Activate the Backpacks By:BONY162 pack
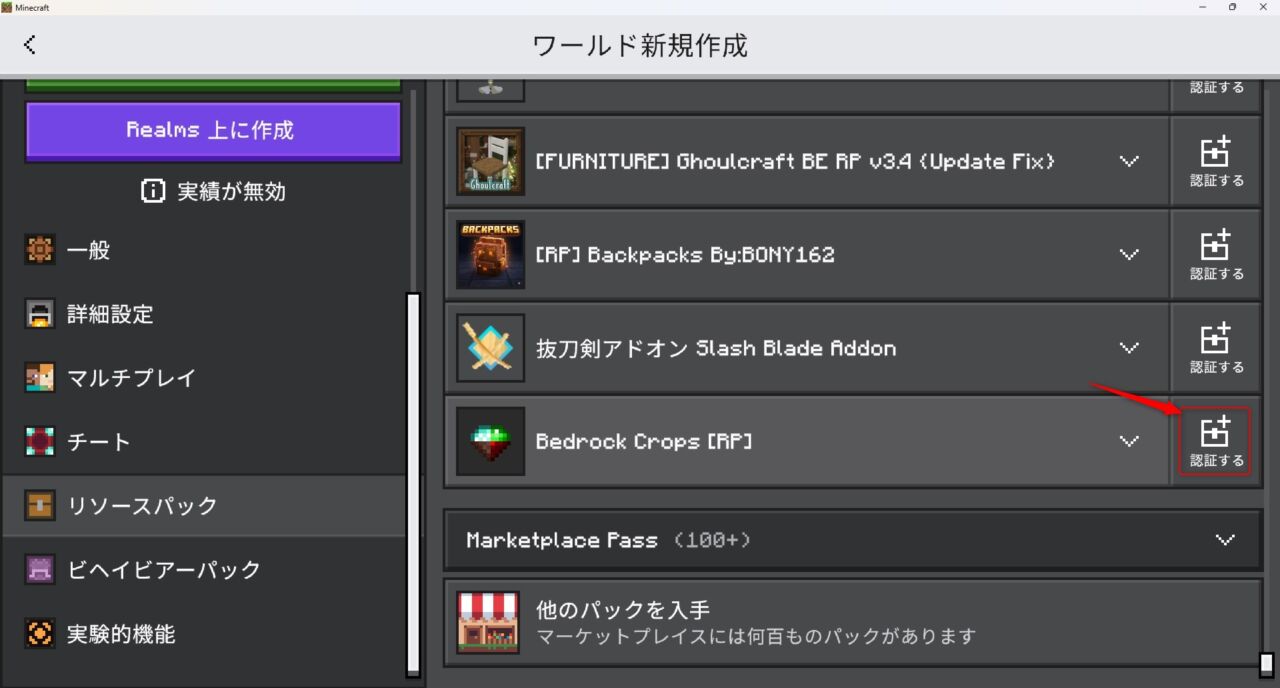Image resolution: width=1280 pixels, height=688 pixels. coord(1216,254)
